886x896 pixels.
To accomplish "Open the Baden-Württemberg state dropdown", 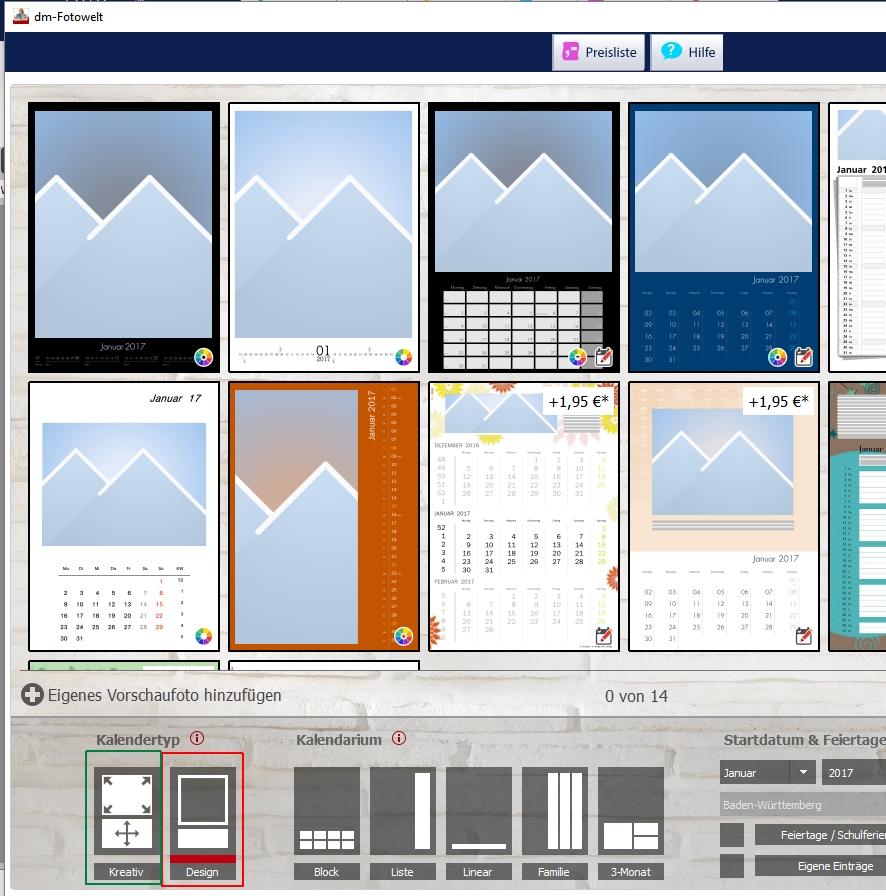I will [803, 805].
